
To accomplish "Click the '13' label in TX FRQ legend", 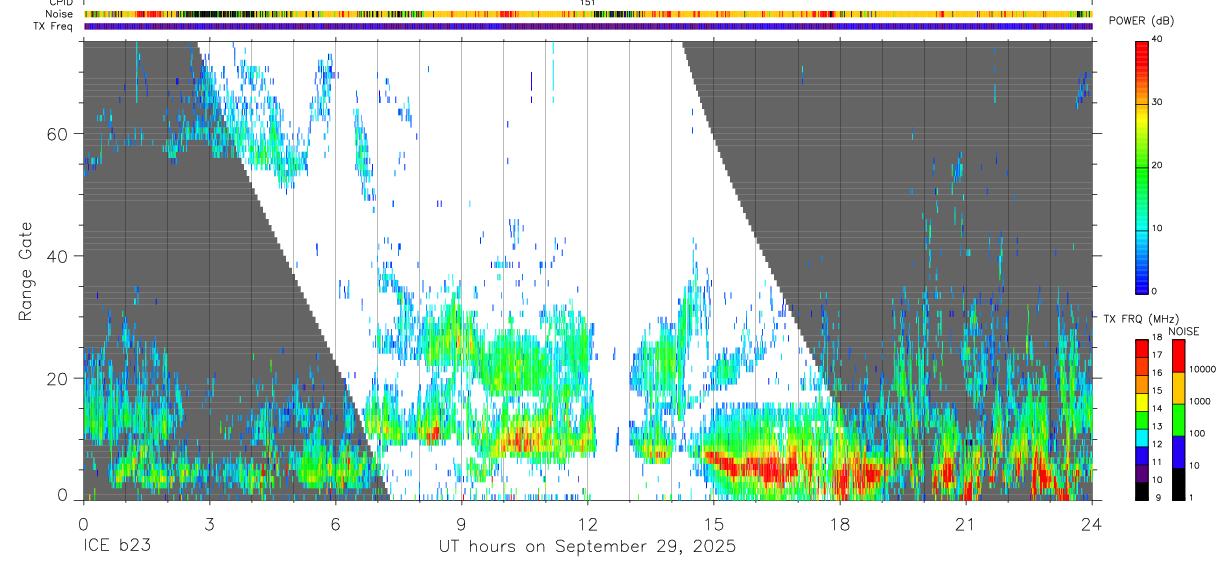I will [1157, 427].
